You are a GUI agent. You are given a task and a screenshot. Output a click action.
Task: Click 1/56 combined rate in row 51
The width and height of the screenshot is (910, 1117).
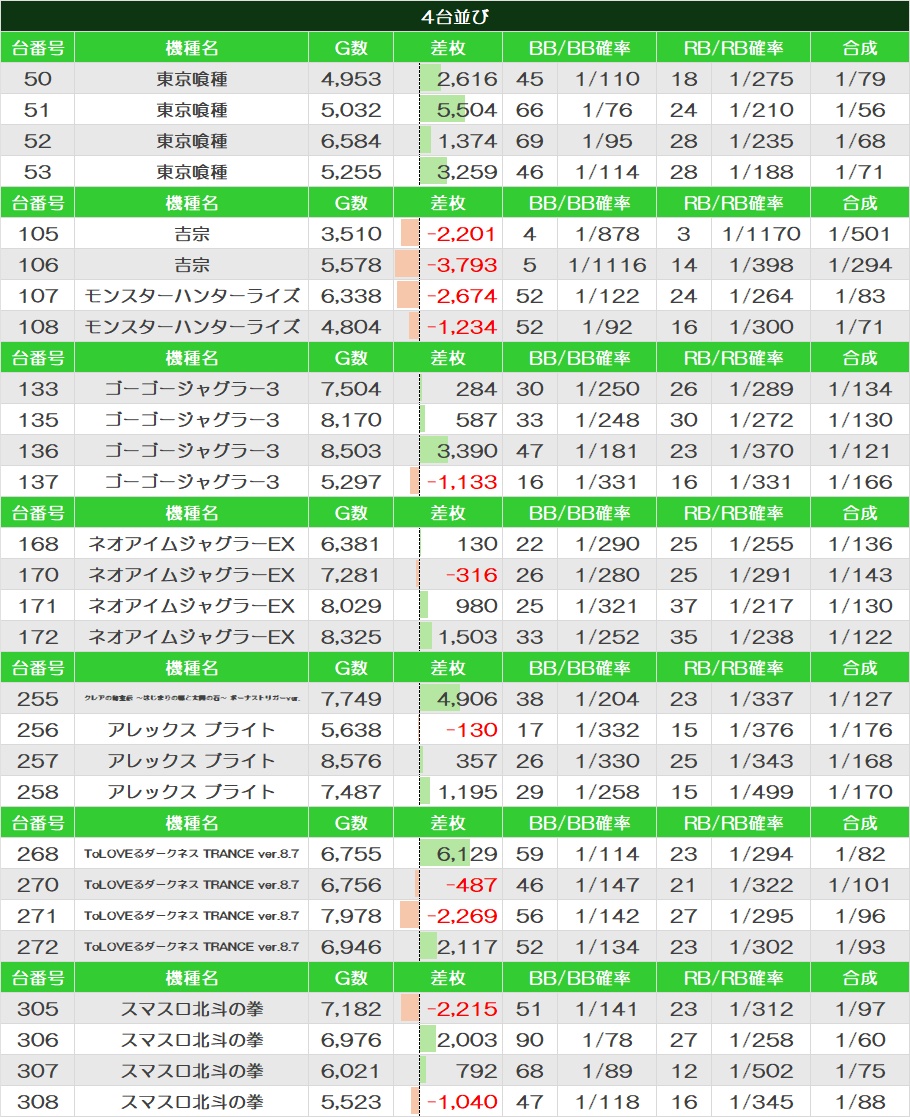coord(860,110)
